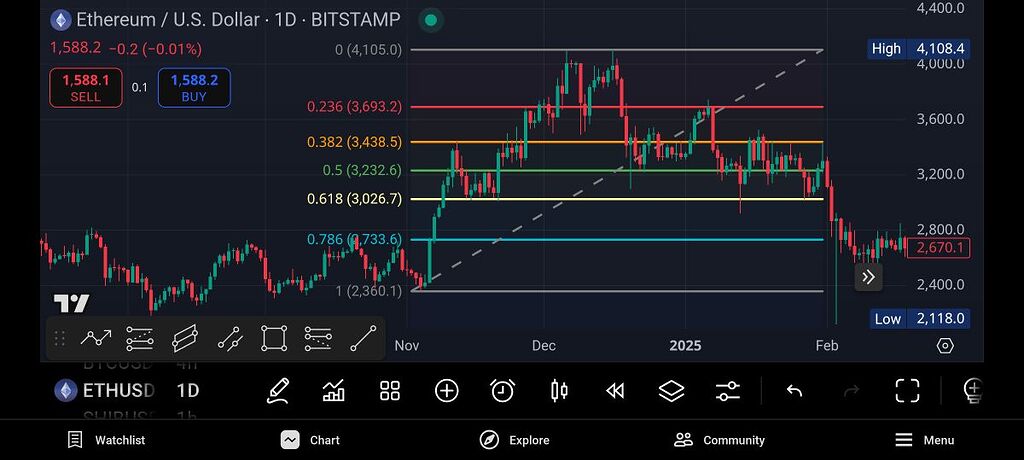The image size is (1024, 460).
Task: Enter fullscreen chart mode
Action: coord(907,391)
